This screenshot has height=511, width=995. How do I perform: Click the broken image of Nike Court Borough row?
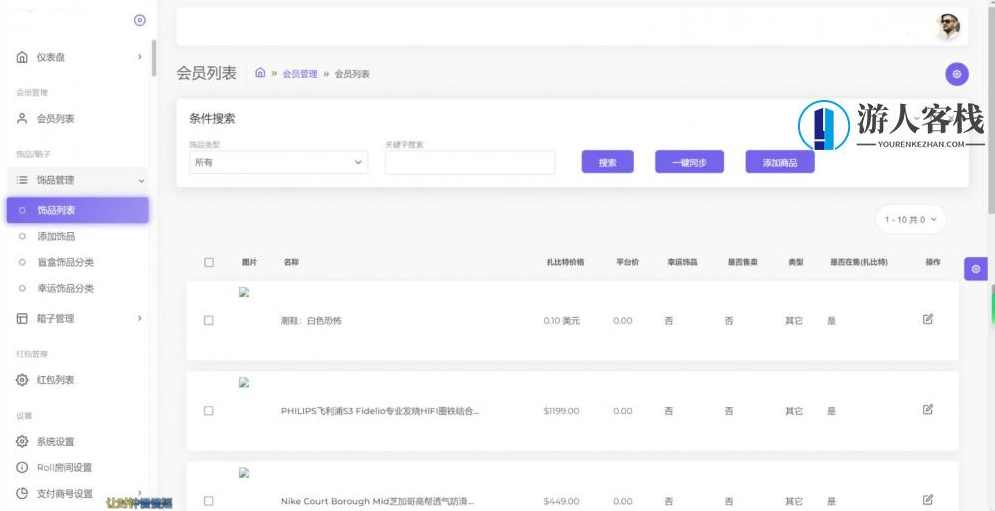point(244,473)
